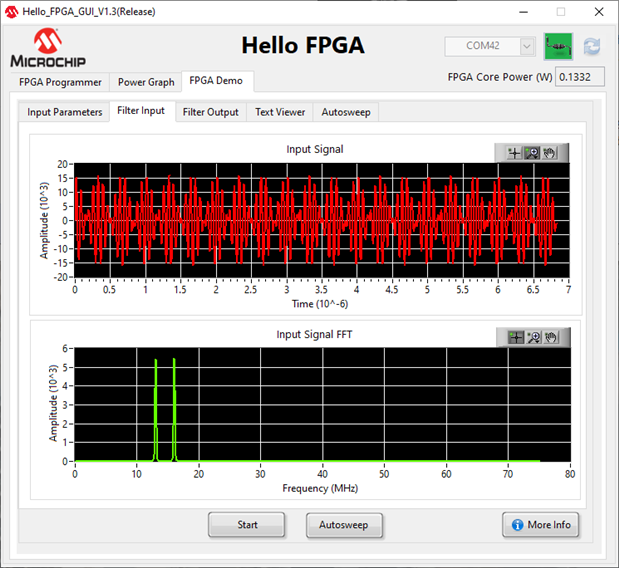This screenshot has height=568, width=619.
Task: Close the Hello_FPGA_GUI window
Action: pos(599,12)
